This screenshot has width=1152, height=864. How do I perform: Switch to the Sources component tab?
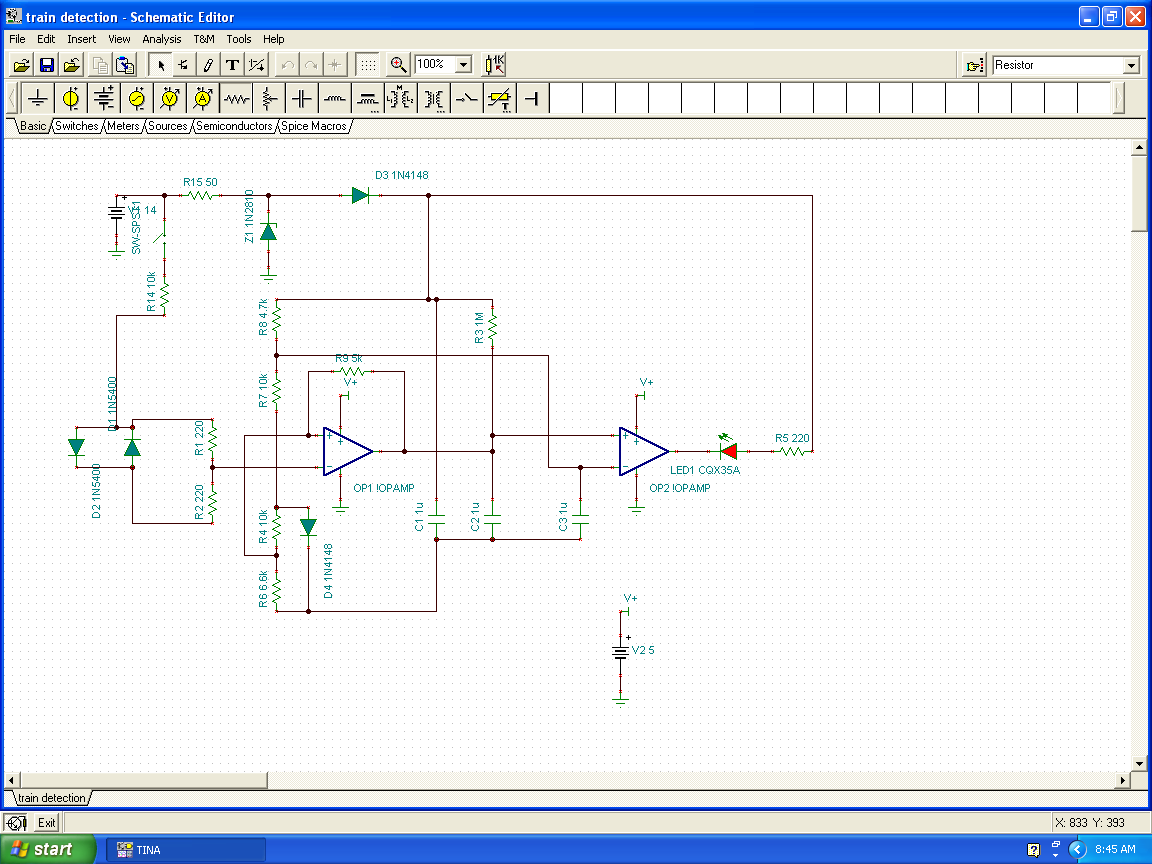168,126
